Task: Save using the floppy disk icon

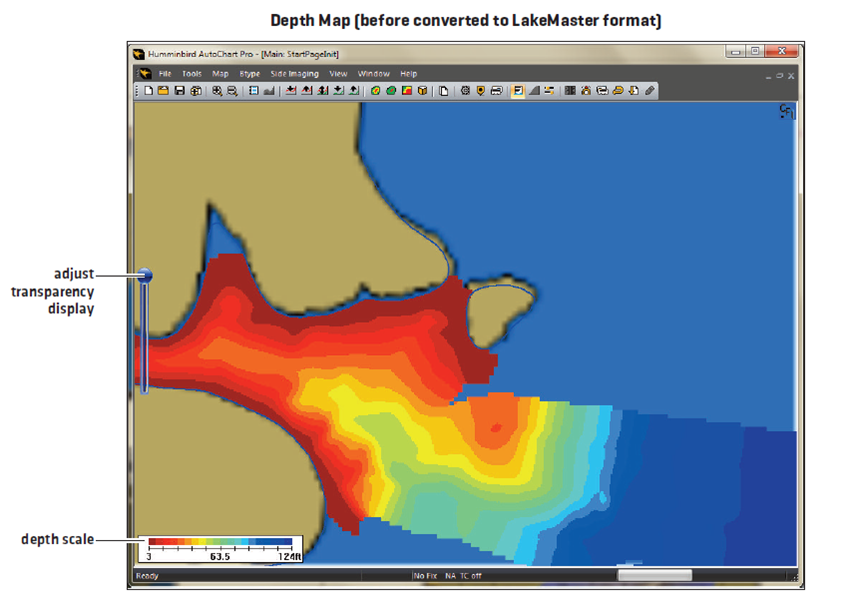Action: pyautogui.click(x=180, y=90)
